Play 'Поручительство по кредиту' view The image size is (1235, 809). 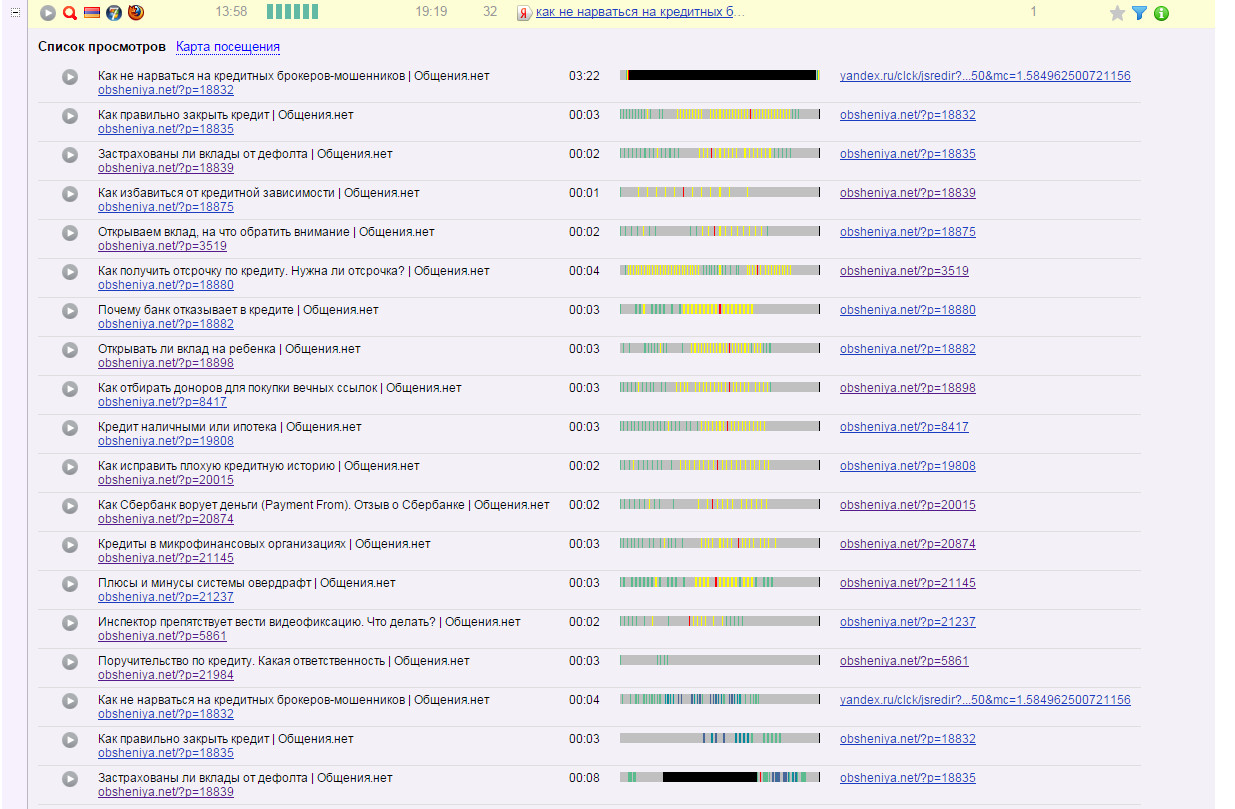[70, 661]
